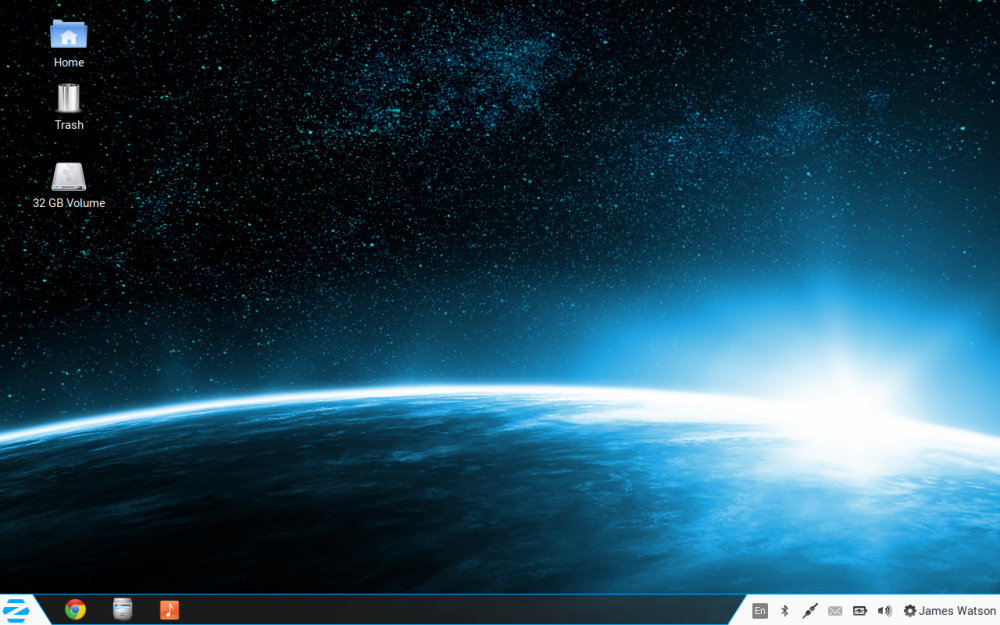Viewport: 1000px width, 625px height.
Task: Select the 32 GB Volume drive icon
Action: (x=69, y=177)
